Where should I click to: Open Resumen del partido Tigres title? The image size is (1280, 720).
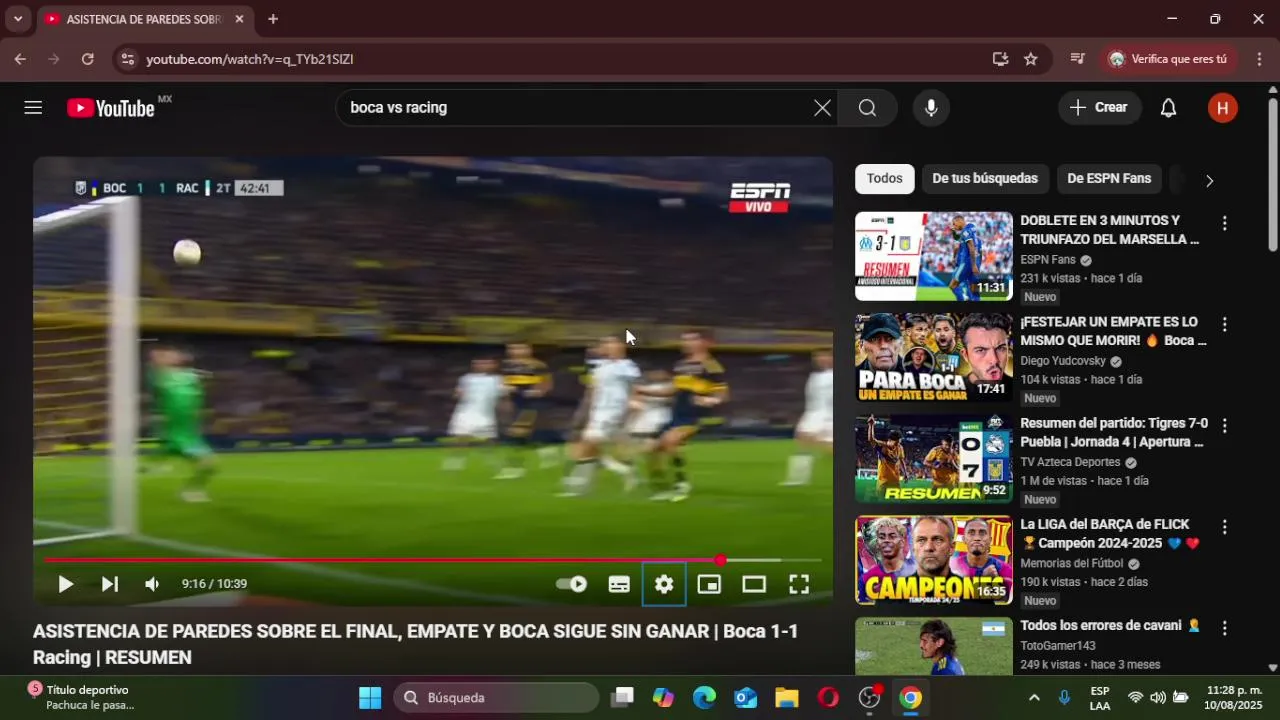pos(1114,432)
